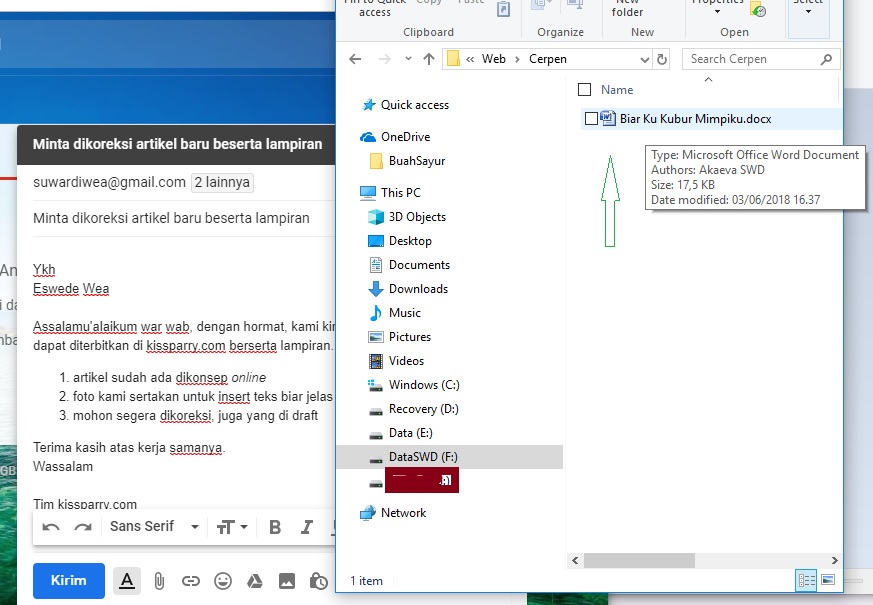Undo the last edit in compose toolbar
This screenshot has width=873, height=605.
tap(50, 527)
